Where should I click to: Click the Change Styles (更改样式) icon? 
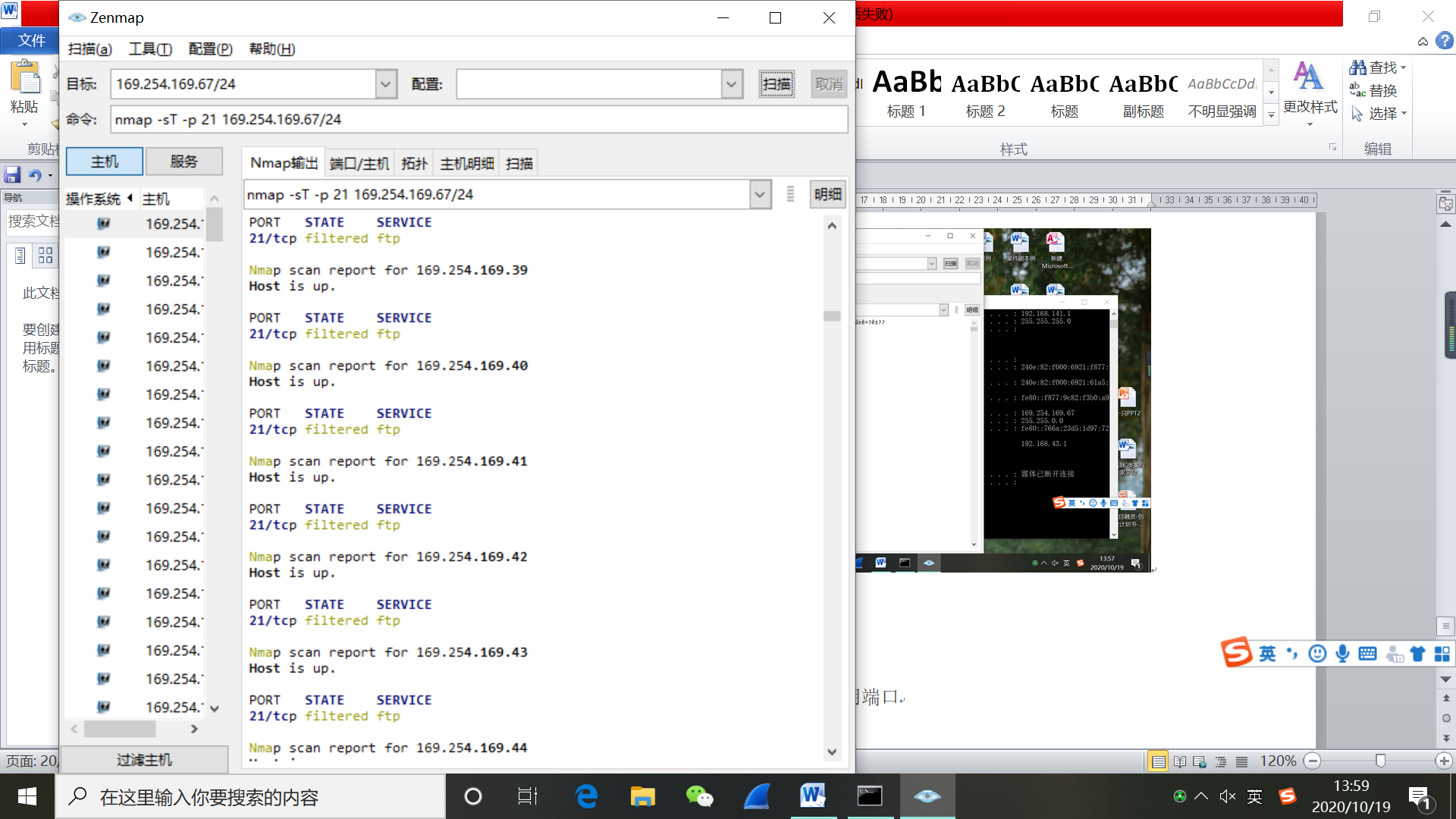(1308, 76)
